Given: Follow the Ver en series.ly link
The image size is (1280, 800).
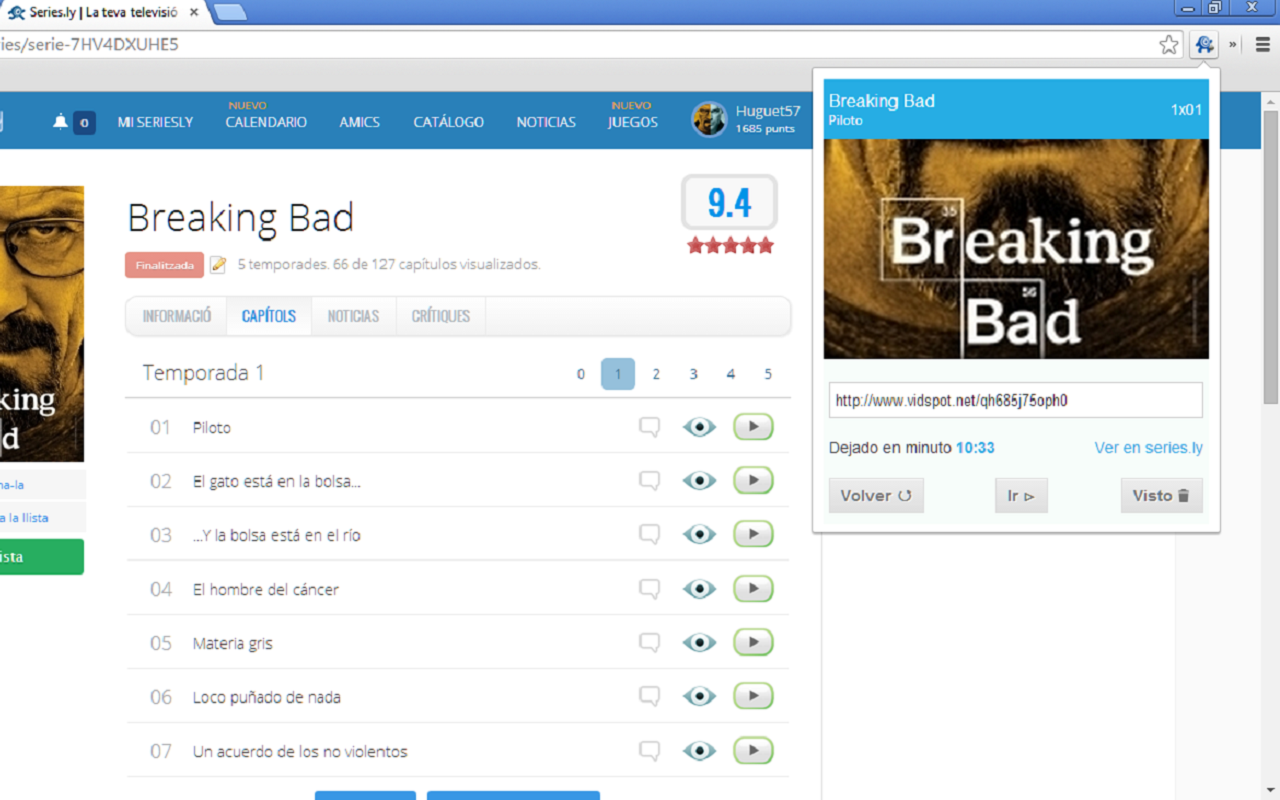Looking at the screenshot, I should 1149,448.
